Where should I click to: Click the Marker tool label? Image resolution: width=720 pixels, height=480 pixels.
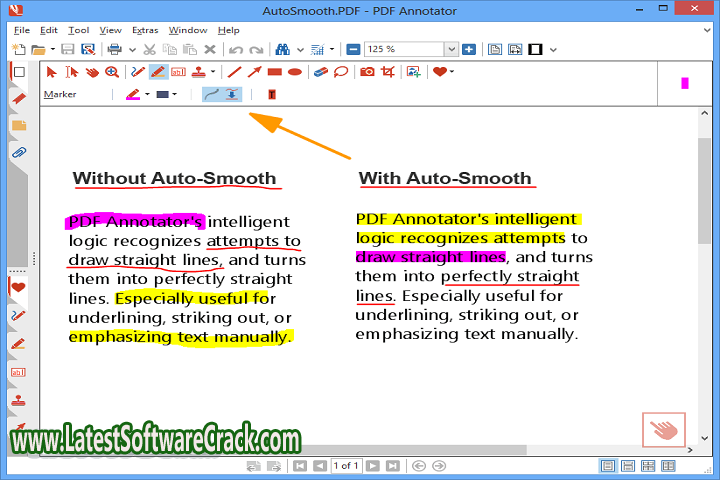(x=60, y=95)
